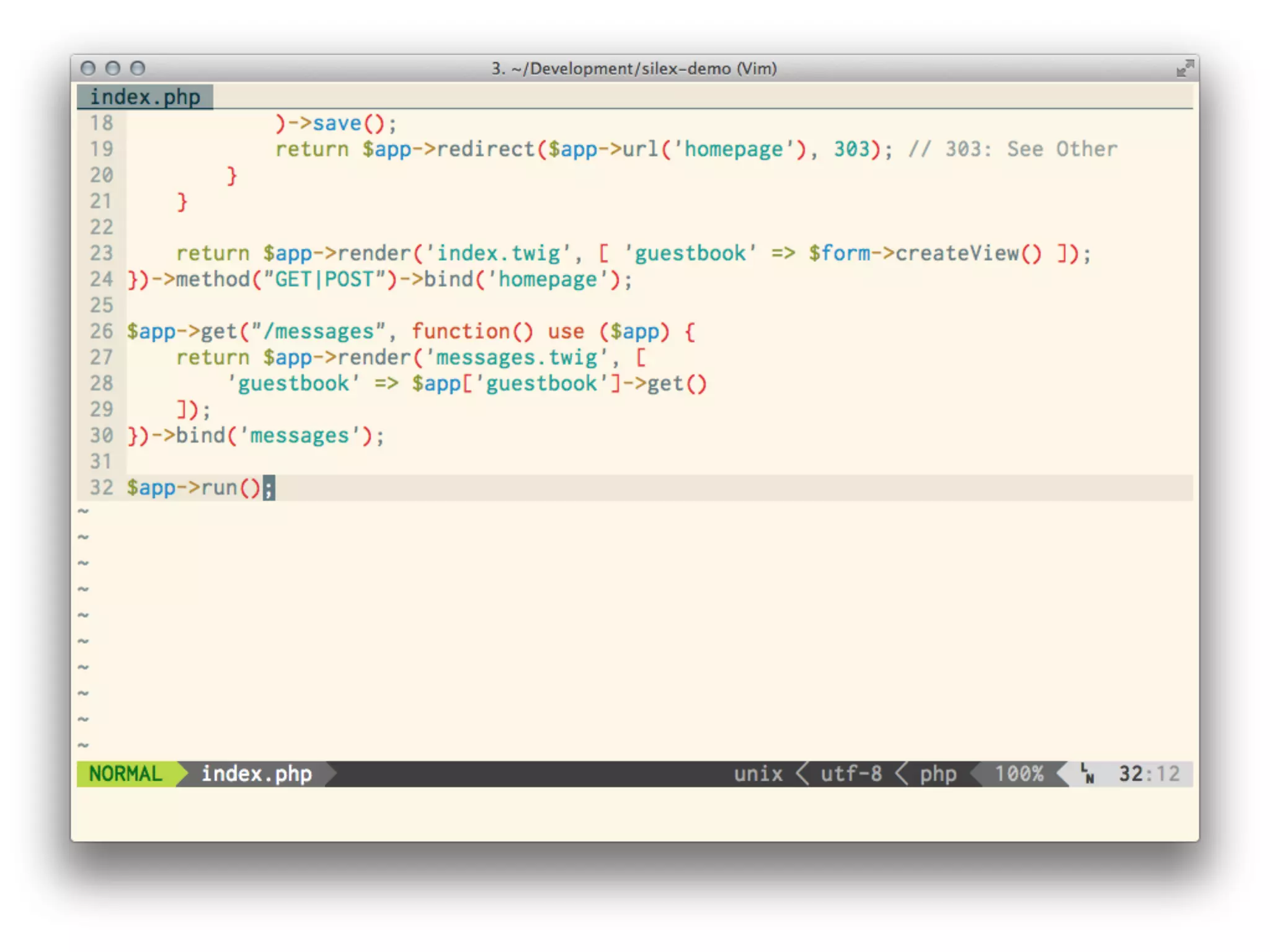Click the red close window button
The width and height of the screenshot is (1270, 952).
coord(88,68)
